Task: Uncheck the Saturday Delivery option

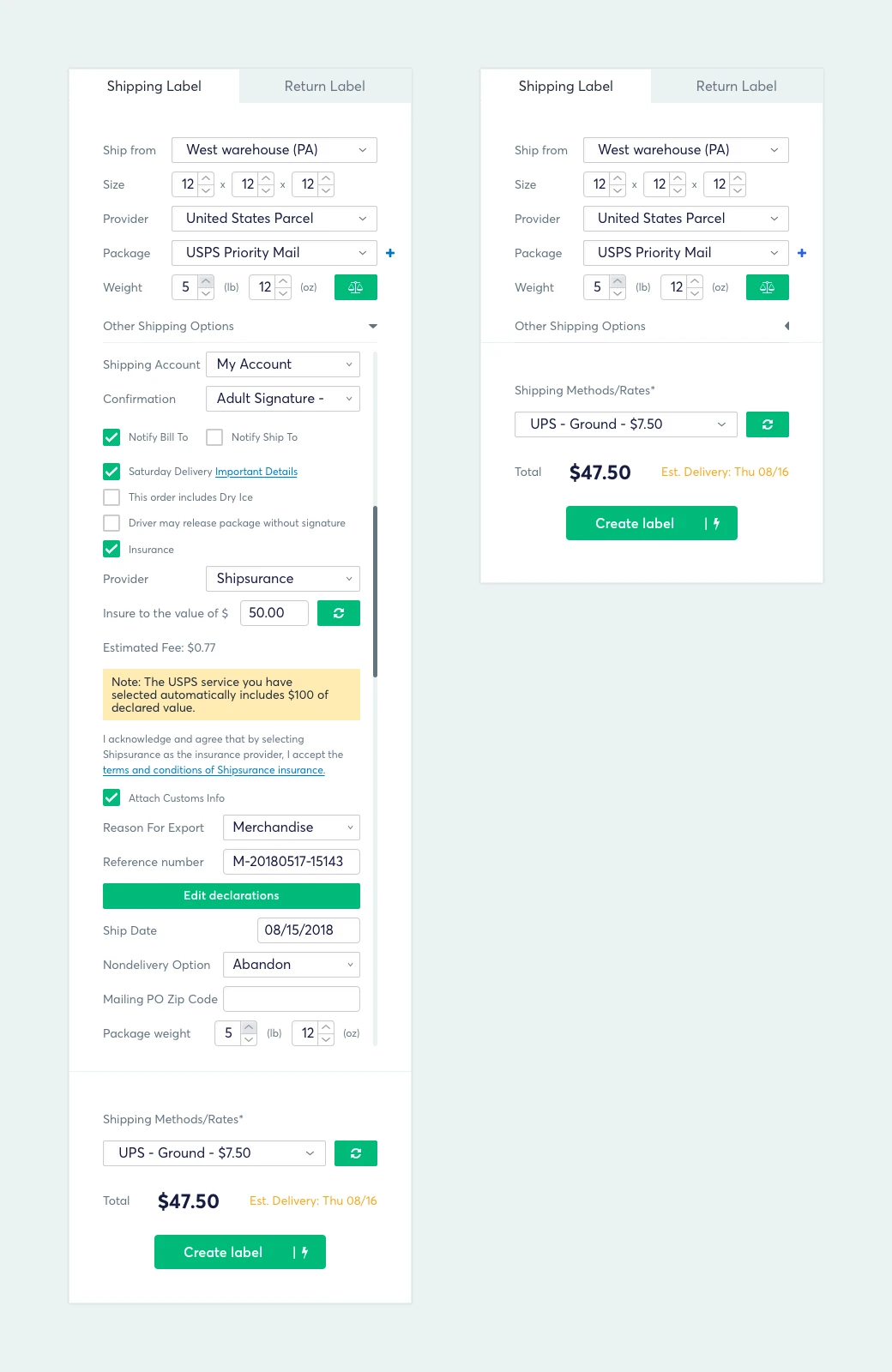Action: pyautogui.click(x=111, y=472)
